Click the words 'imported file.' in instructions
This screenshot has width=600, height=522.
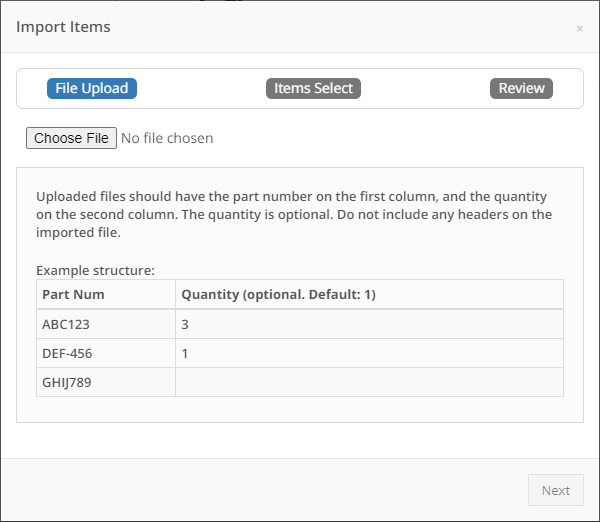click(78, 233)
